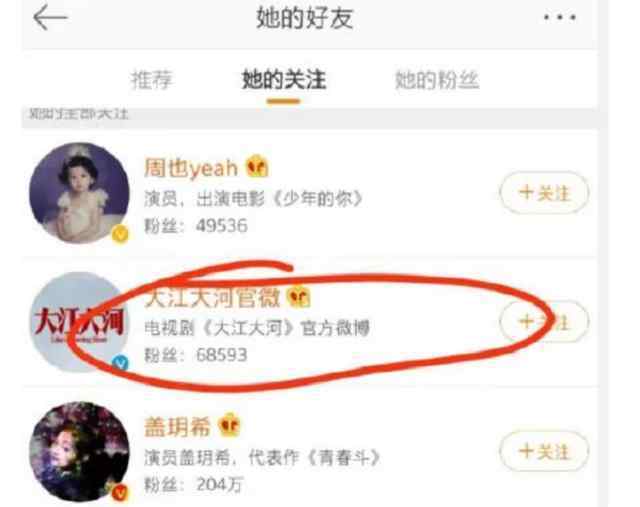Open 周也yeah's profile avatar
Viewport: 640px width, 507px height.
pyautogui.click(x=79, y=193)
